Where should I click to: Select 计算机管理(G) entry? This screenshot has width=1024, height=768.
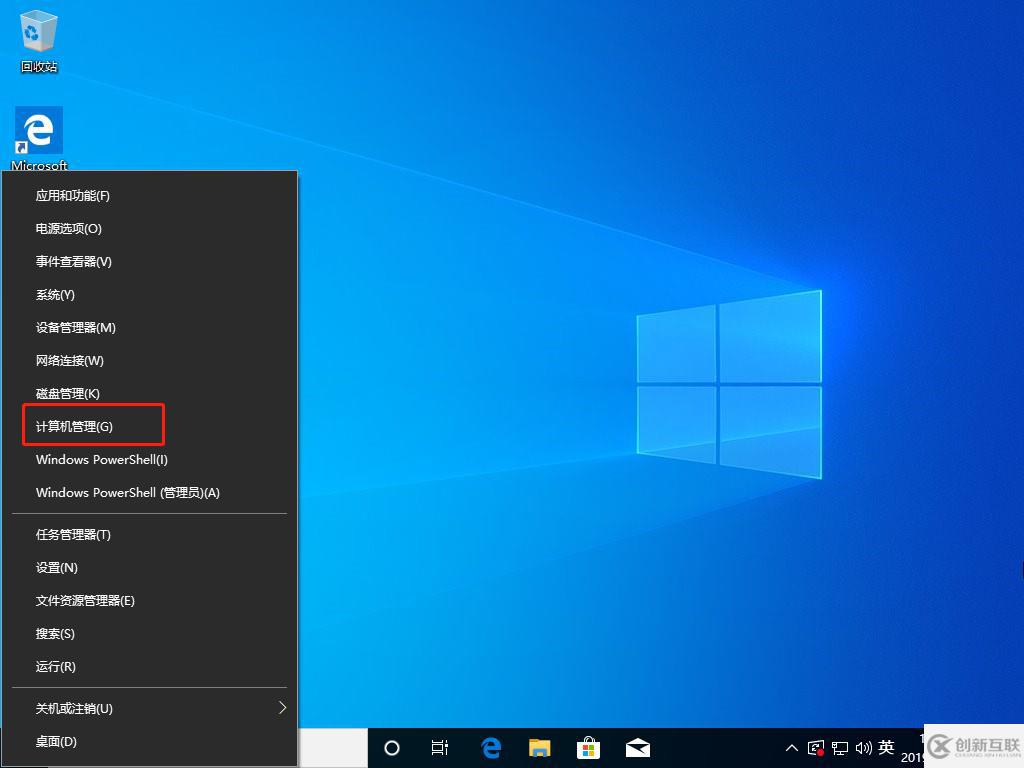click(x=150, y=426)
